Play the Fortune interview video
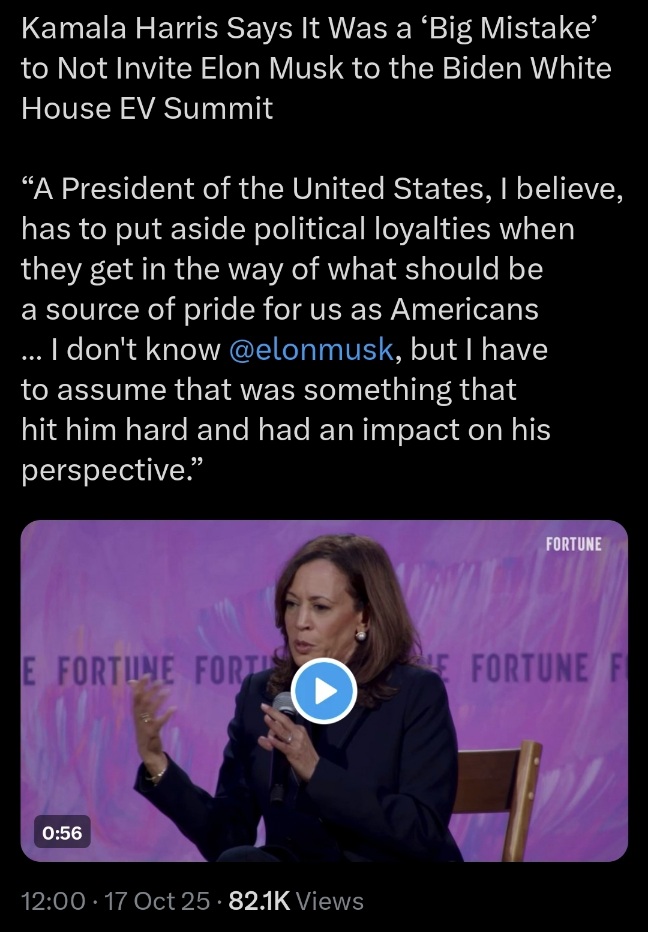Image resolution: width=648 pixels, height=932 pixels. 324,690
